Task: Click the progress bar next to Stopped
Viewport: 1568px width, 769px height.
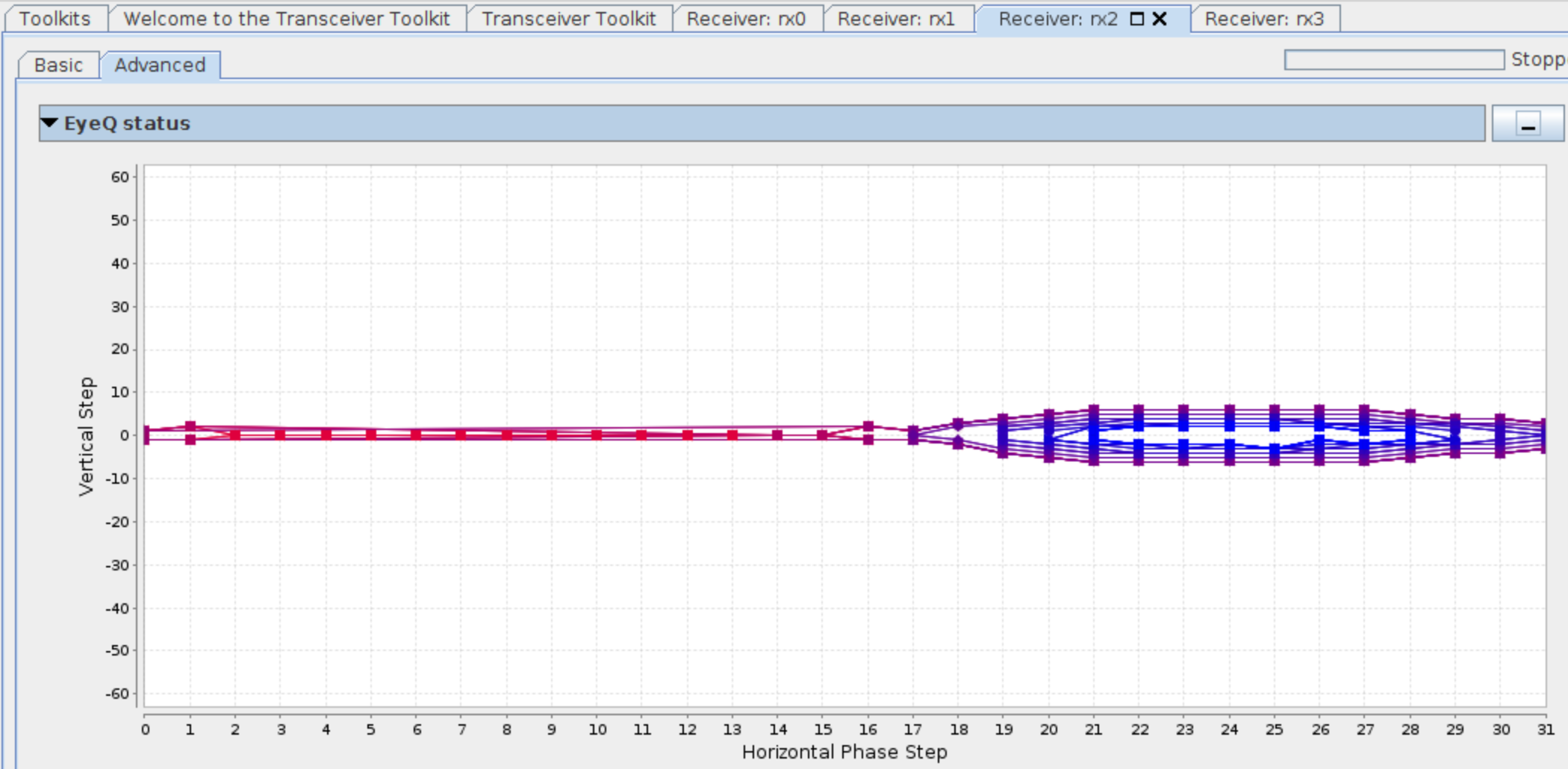Action: coord(1393,60)
